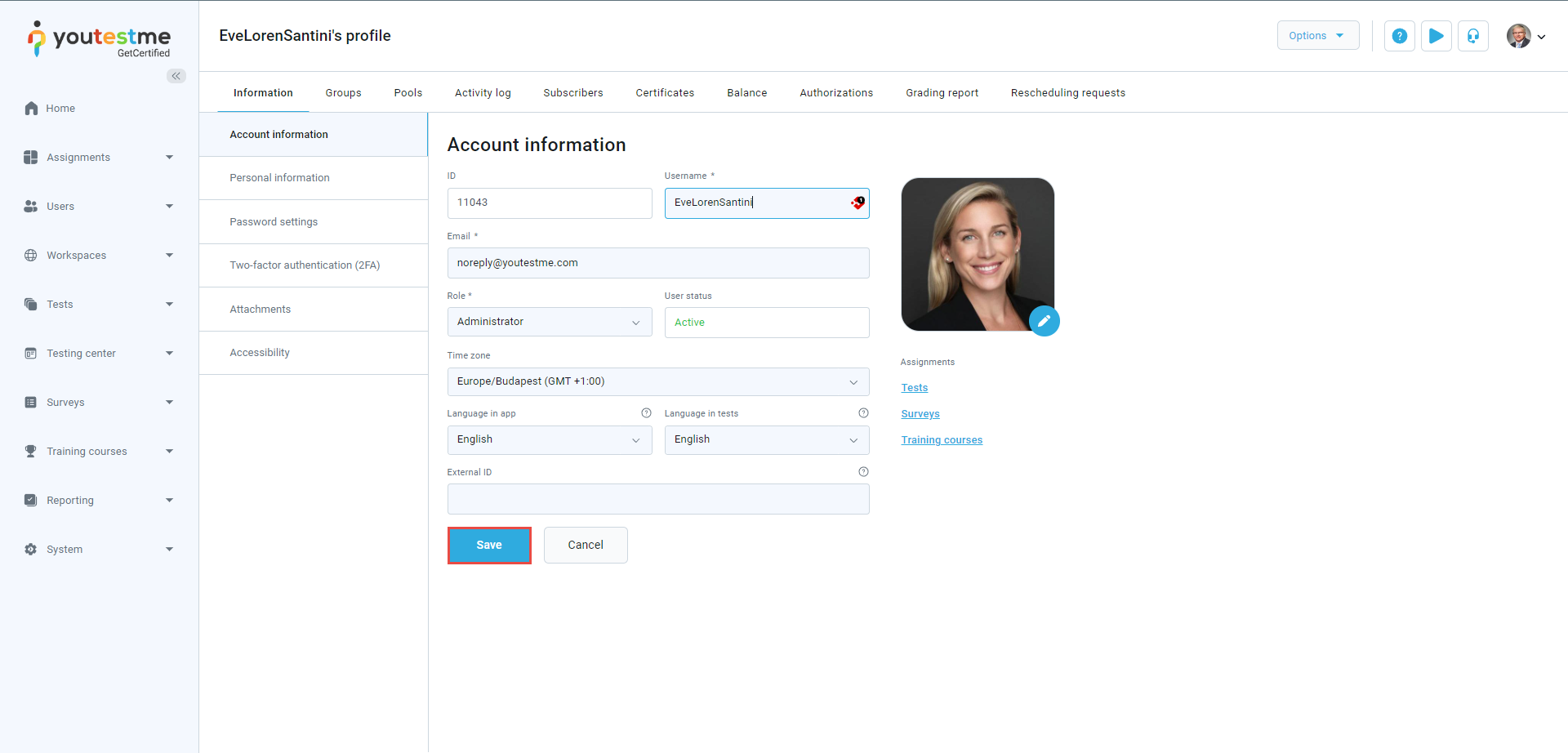
Task: Click the Testing center icon
Action: tap(31, 353)
